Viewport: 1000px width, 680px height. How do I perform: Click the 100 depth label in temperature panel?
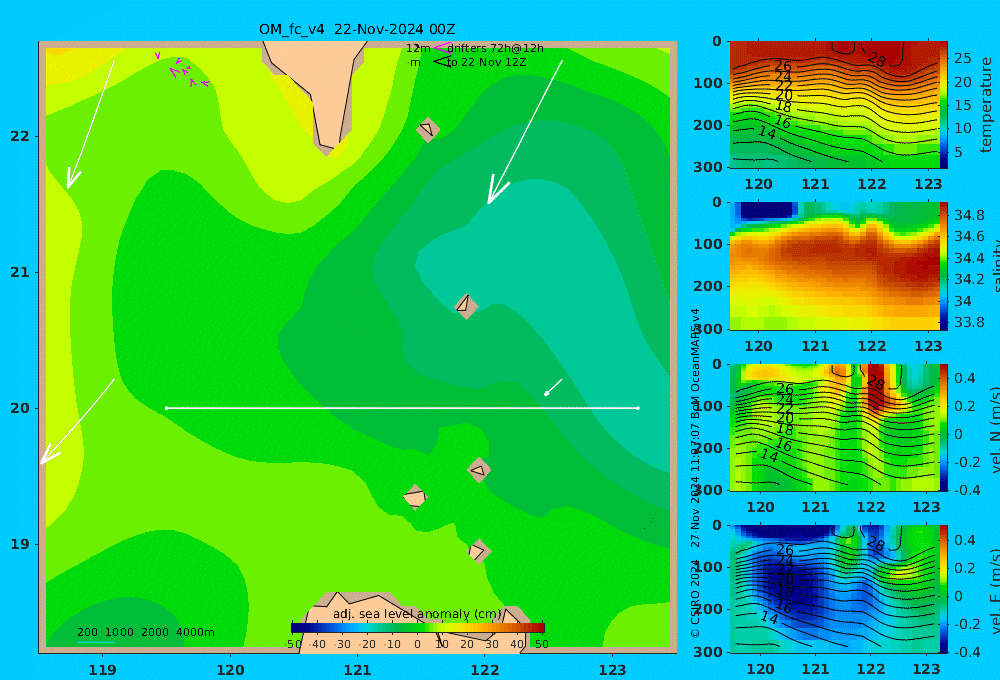(x=707, y=83)
